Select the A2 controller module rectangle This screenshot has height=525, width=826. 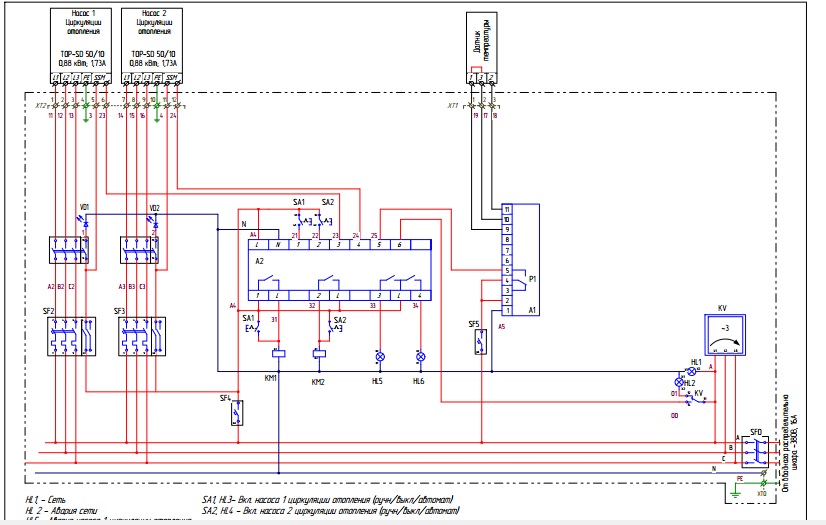click(x=338, y=270)
